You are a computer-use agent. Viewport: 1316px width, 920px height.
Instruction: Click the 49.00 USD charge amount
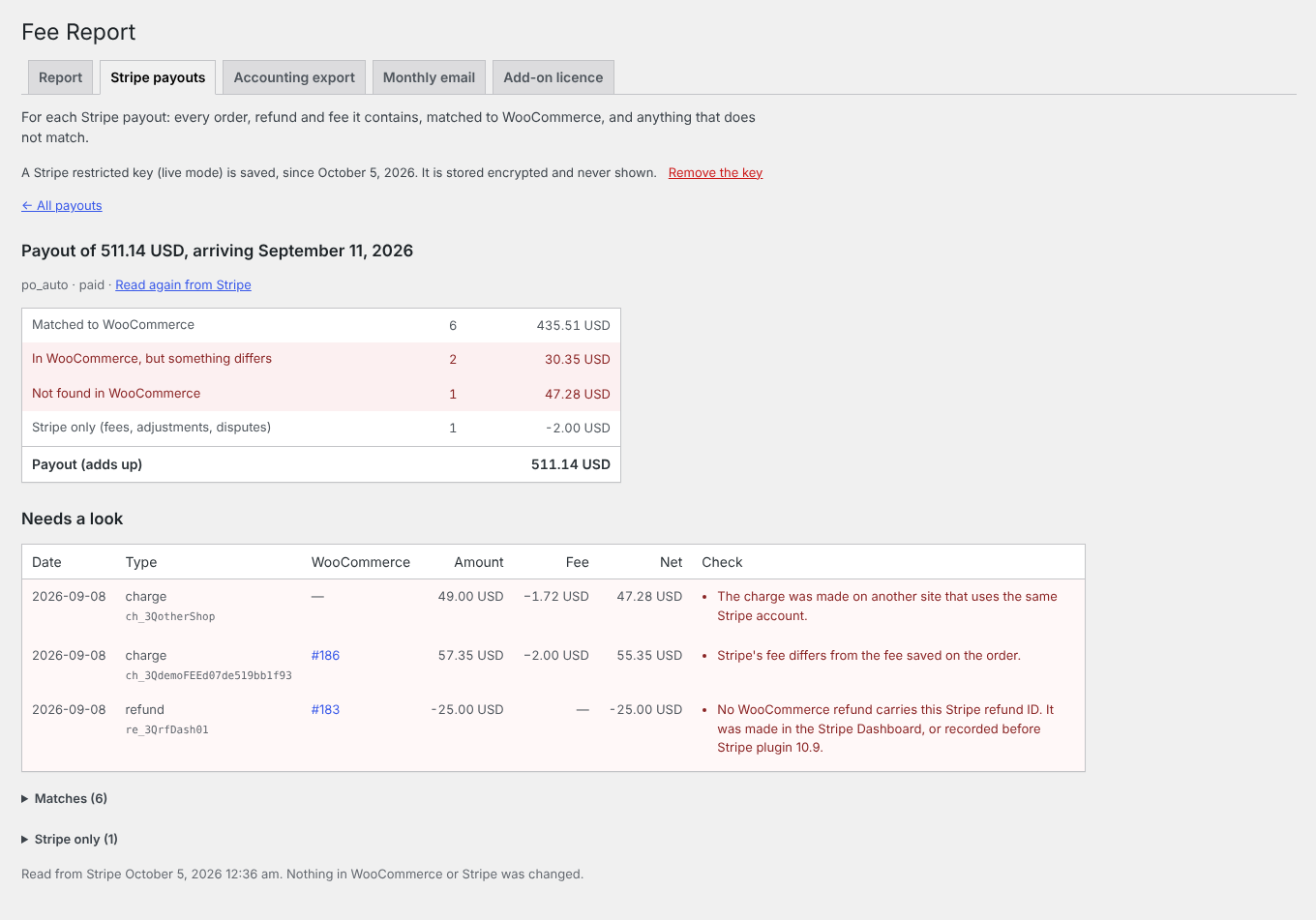click(x=470, y=597)
